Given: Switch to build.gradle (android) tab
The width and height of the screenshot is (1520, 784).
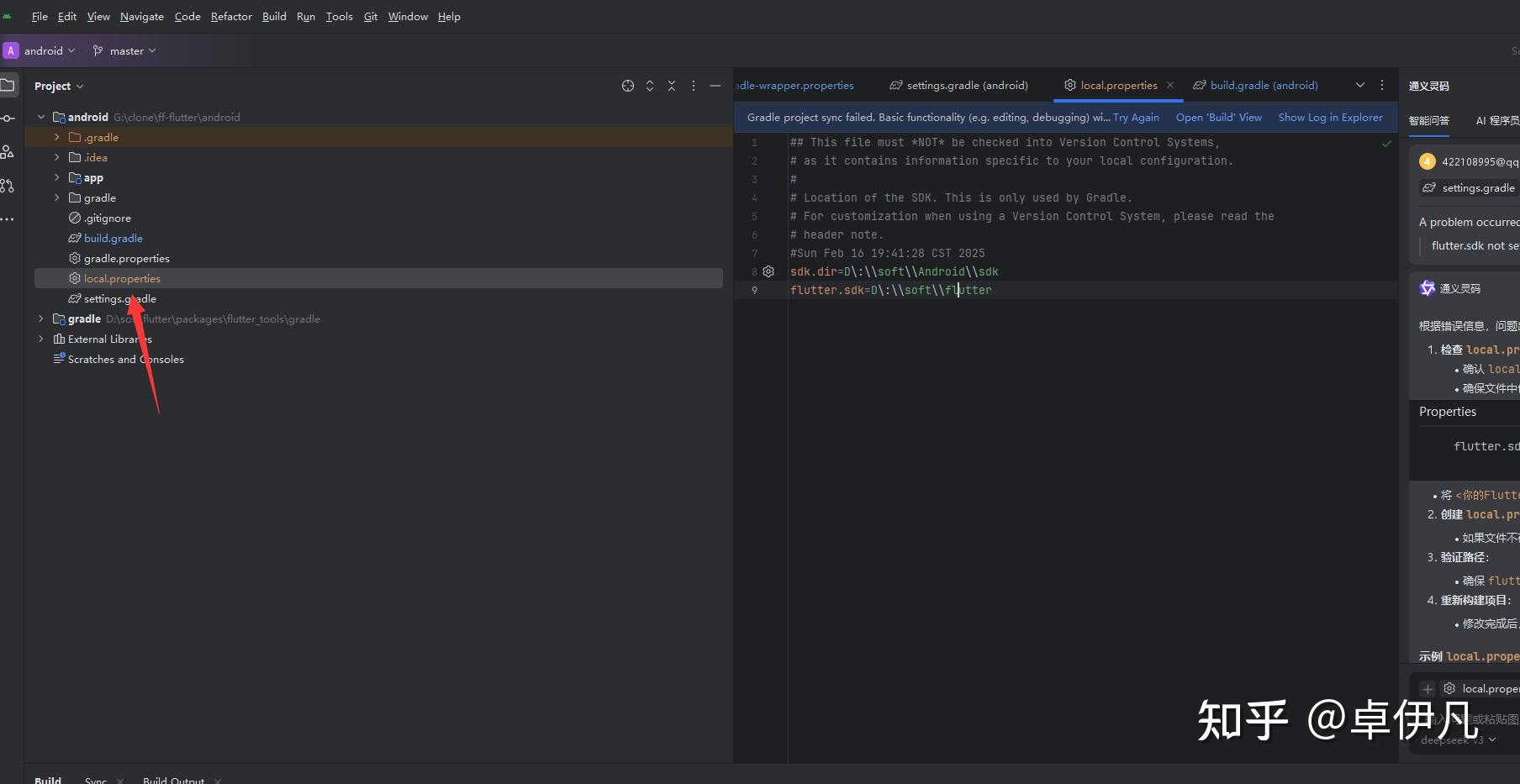Looking at the screenshot, I should pyautogui.click(x=1263, y=85).
